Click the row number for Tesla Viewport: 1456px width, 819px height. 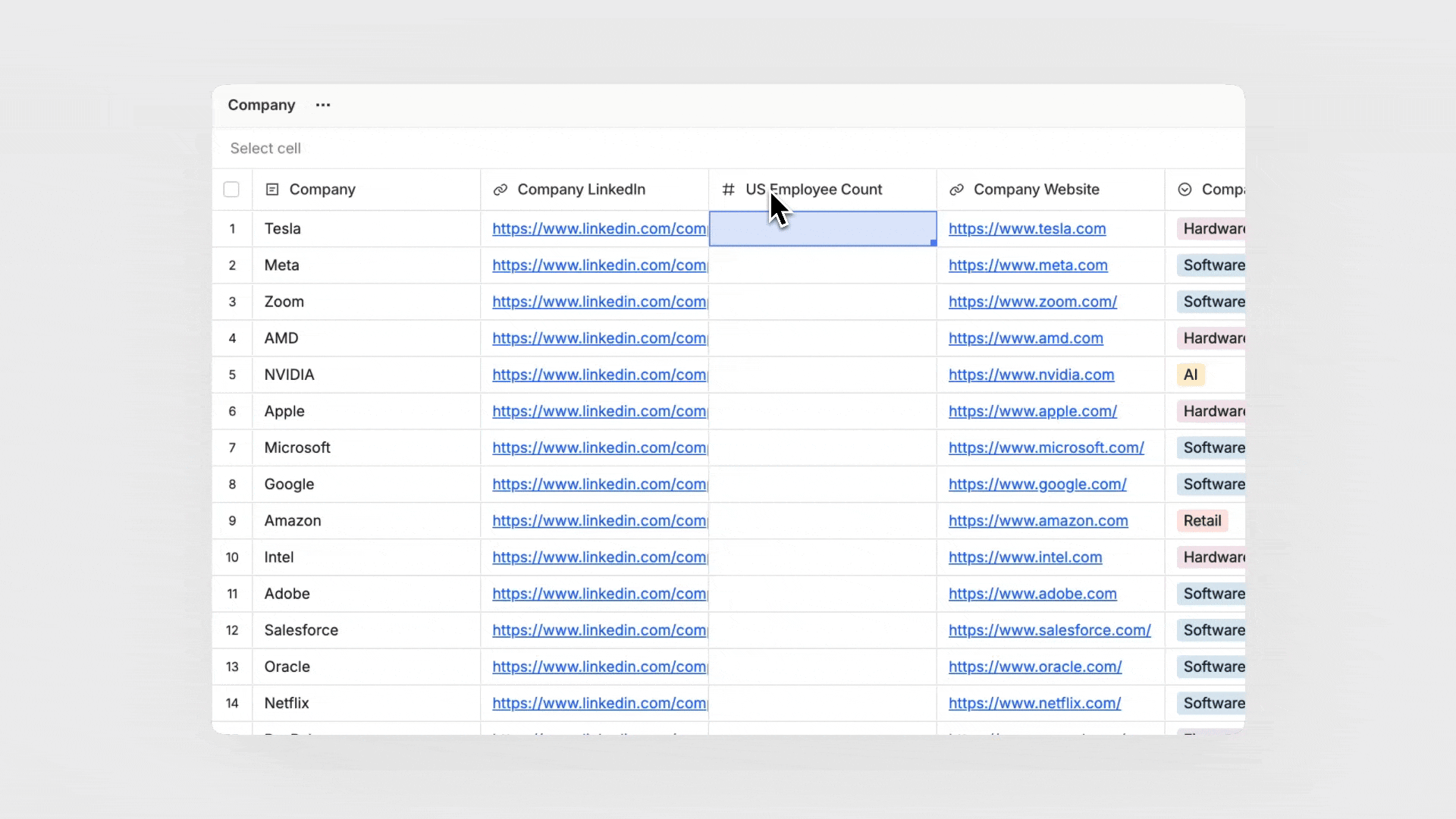[x=232, y=228]
